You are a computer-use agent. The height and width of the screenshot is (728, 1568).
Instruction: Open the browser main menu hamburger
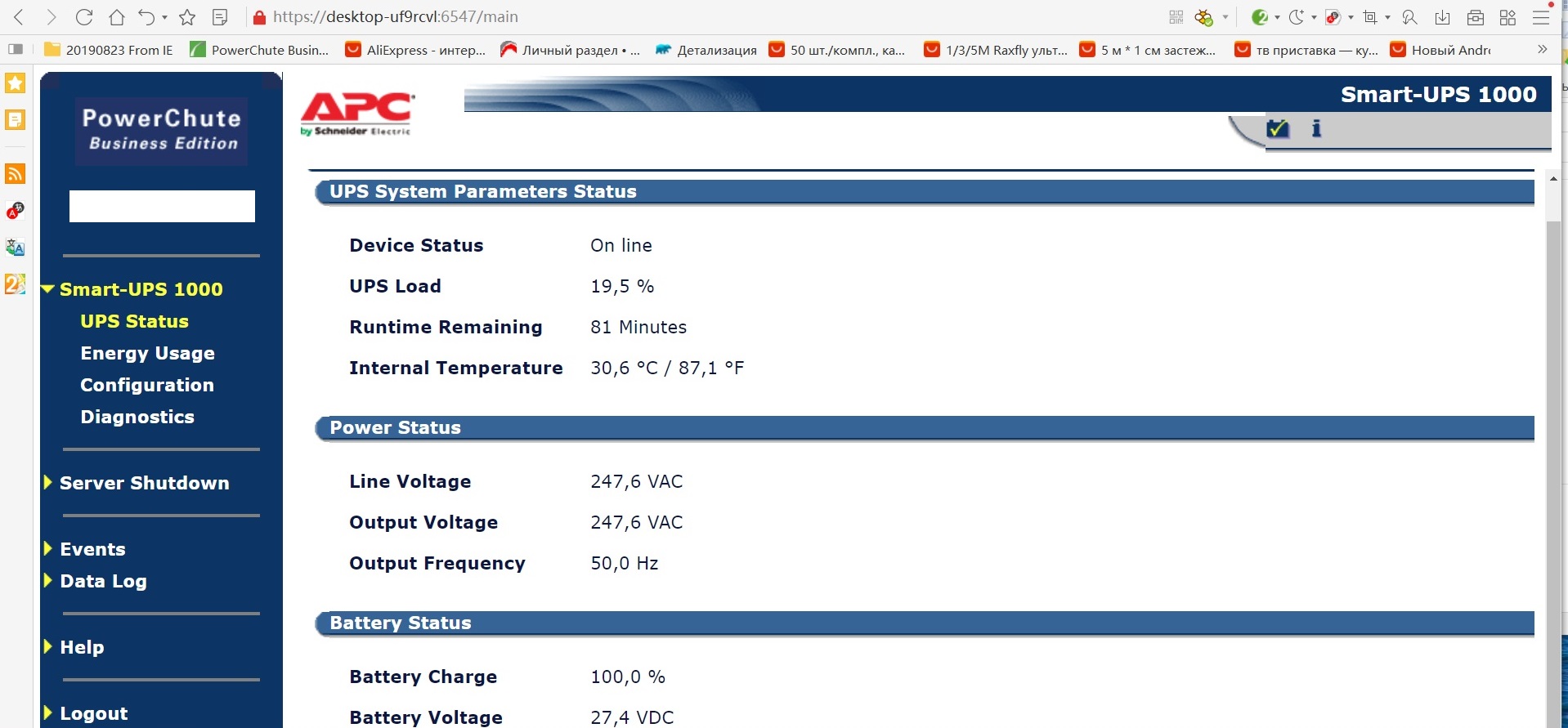[x=1541, y=17]
